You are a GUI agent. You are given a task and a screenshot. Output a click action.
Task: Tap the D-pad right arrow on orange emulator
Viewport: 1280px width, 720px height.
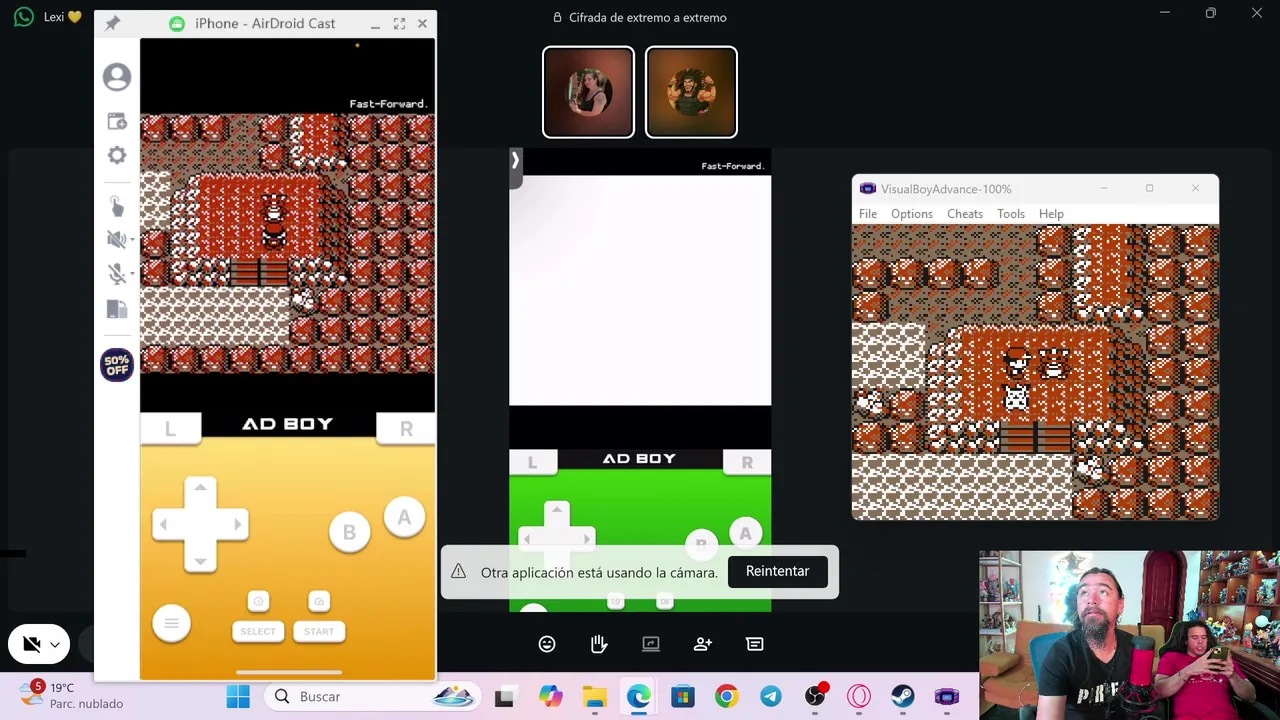[x=235, y=524]
